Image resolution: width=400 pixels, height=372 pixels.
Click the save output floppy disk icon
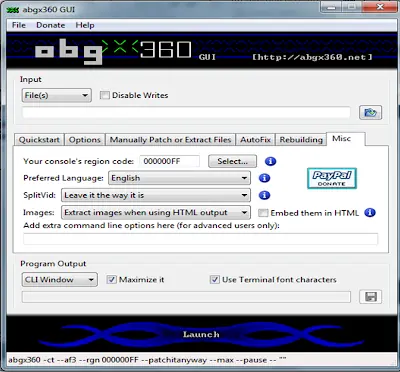[x=371, y=297]
